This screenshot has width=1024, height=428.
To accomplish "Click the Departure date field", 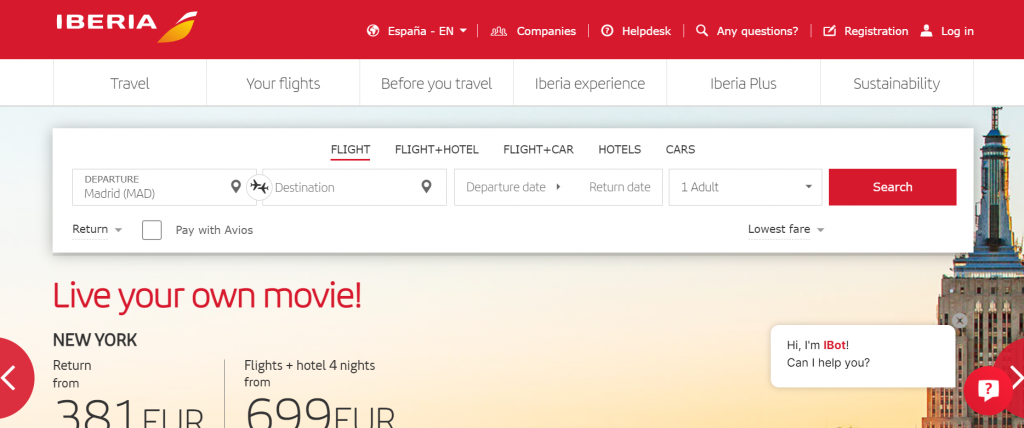I will (506, 187).
